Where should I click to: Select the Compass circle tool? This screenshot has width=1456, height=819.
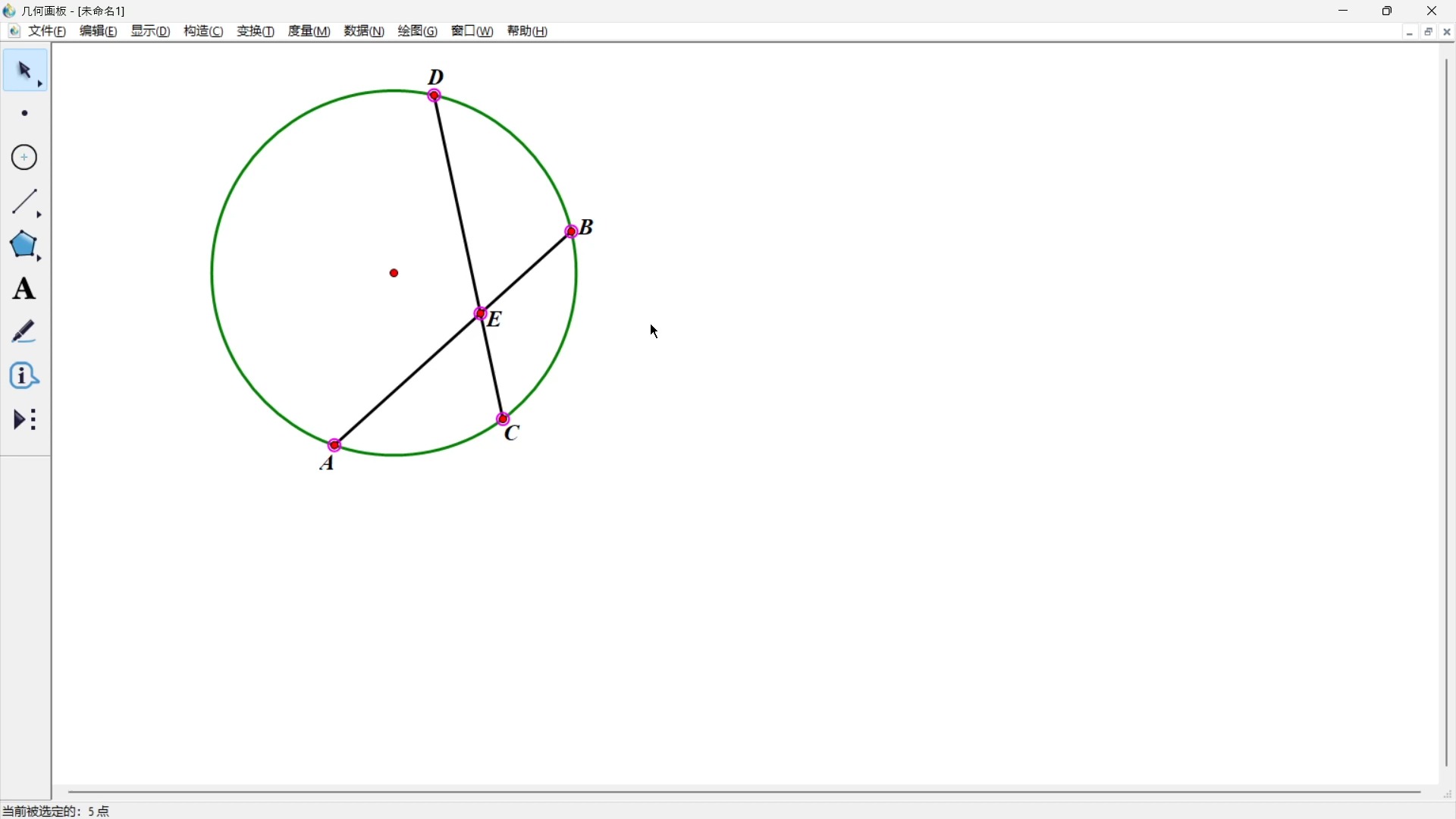25,158
